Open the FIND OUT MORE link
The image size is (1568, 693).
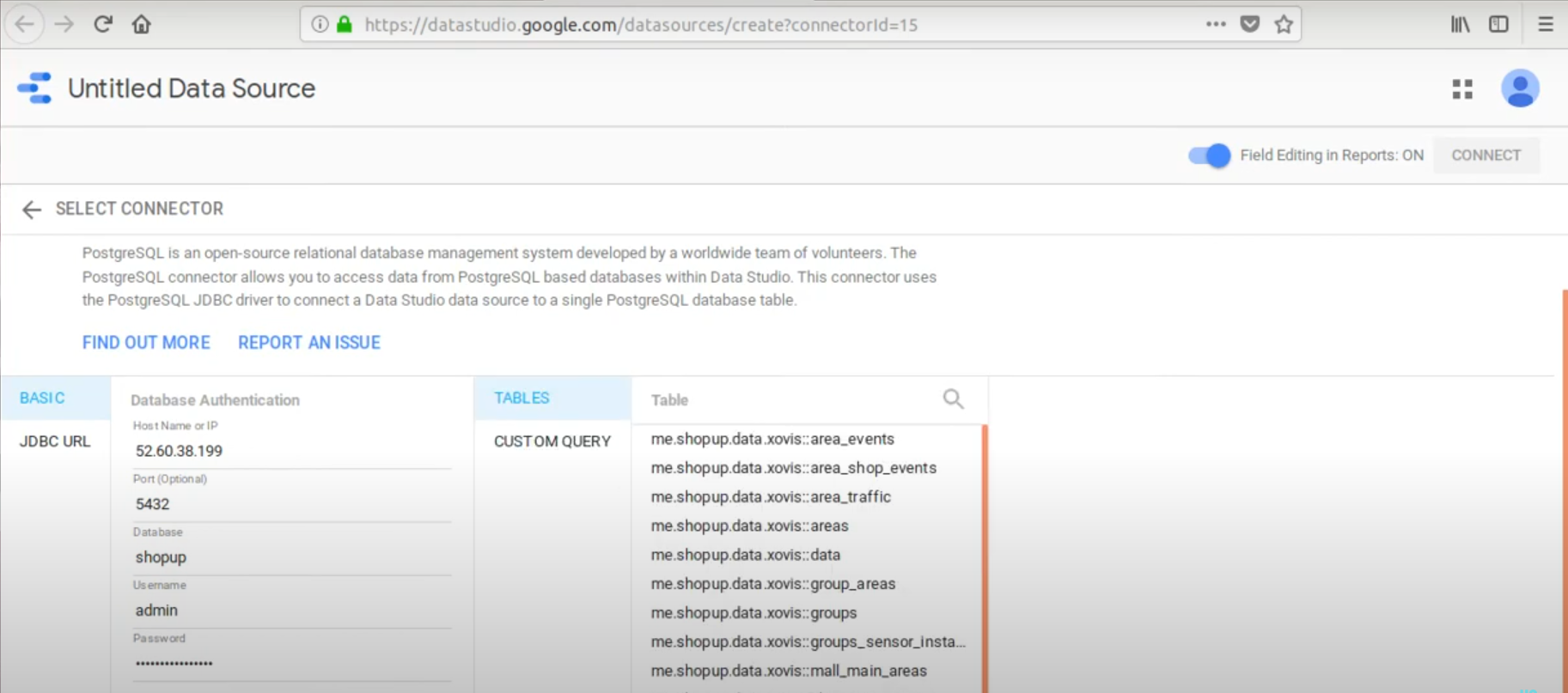(146, 343)
